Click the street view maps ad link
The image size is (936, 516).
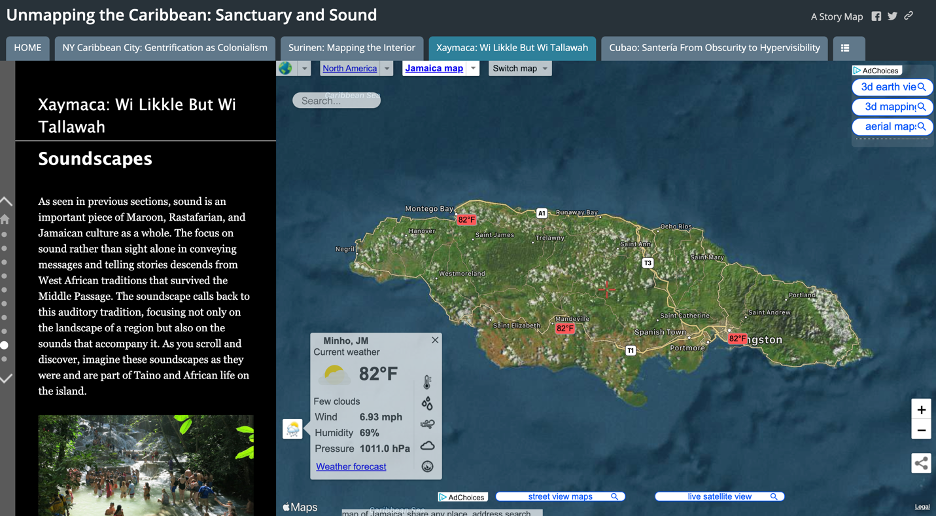pos(560,497)
